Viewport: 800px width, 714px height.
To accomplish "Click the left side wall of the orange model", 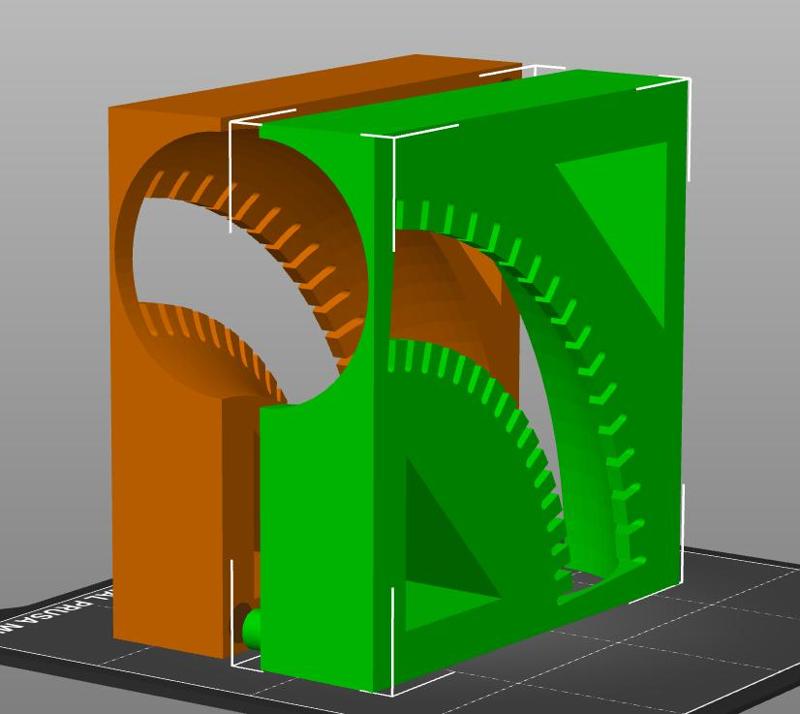I will pos(140,450).
